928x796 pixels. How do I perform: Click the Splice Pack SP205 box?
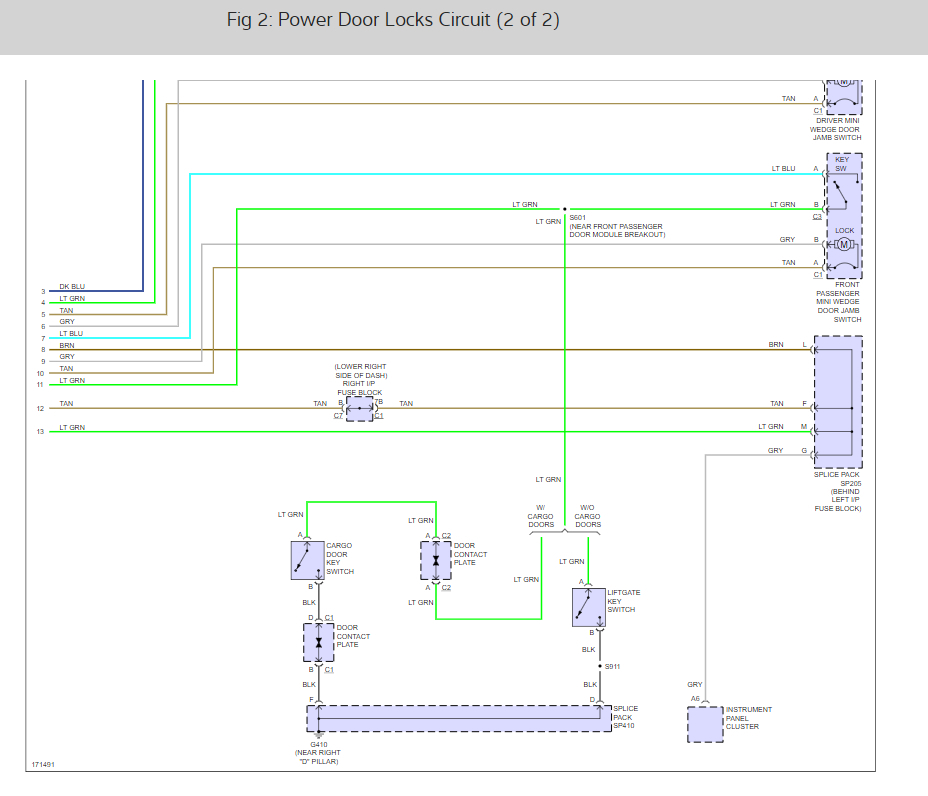point(838,402)
